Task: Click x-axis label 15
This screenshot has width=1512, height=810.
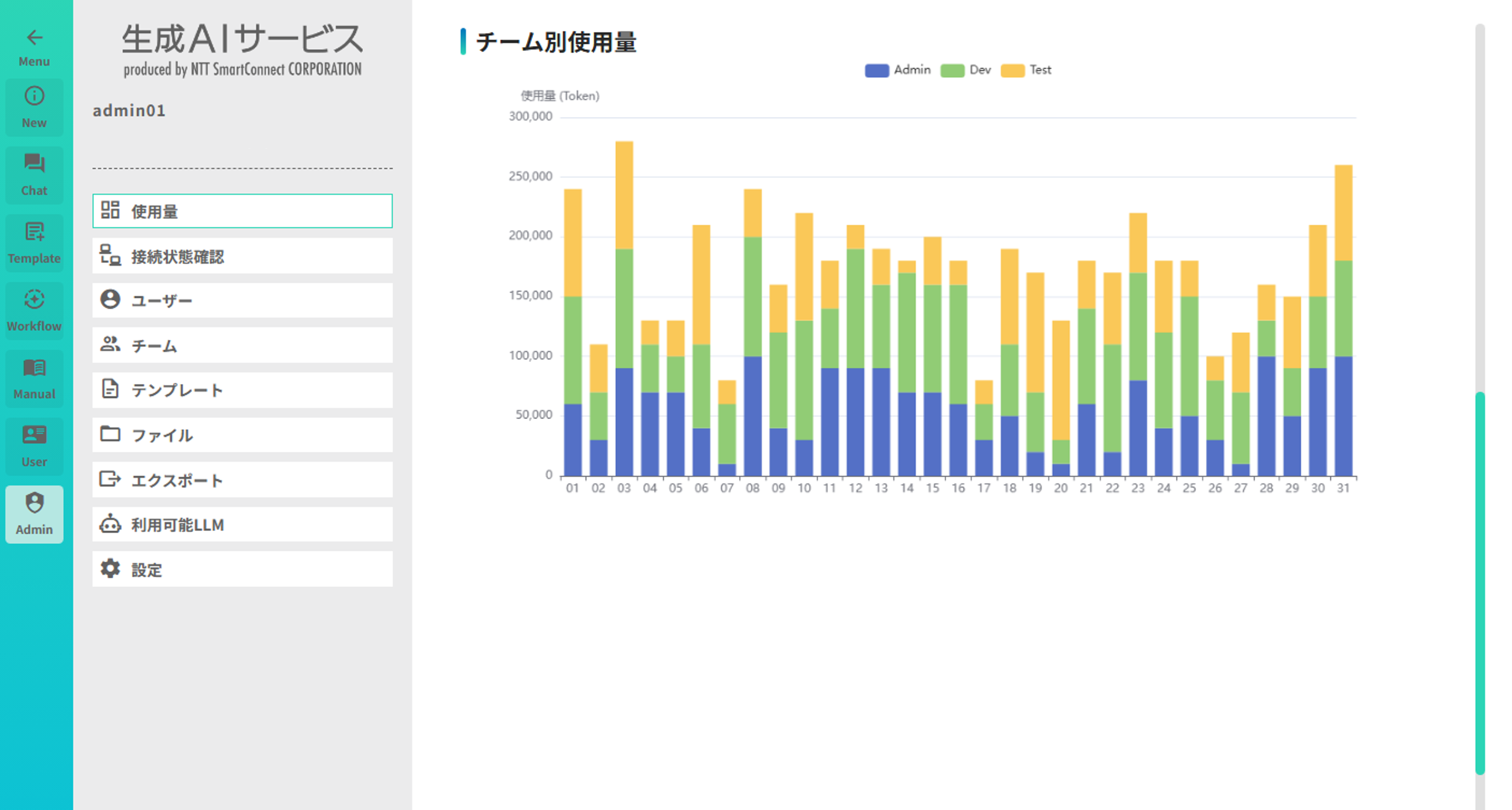Action: click(x=932, y=488)
